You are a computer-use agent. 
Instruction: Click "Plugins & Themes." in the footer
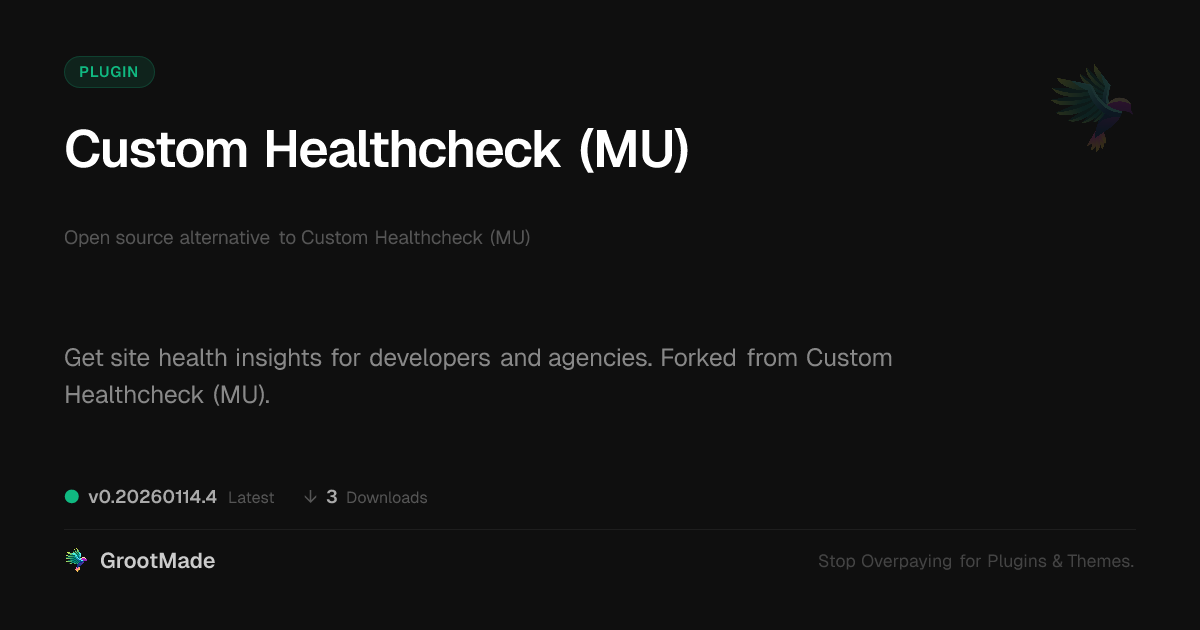[1061, 561]
